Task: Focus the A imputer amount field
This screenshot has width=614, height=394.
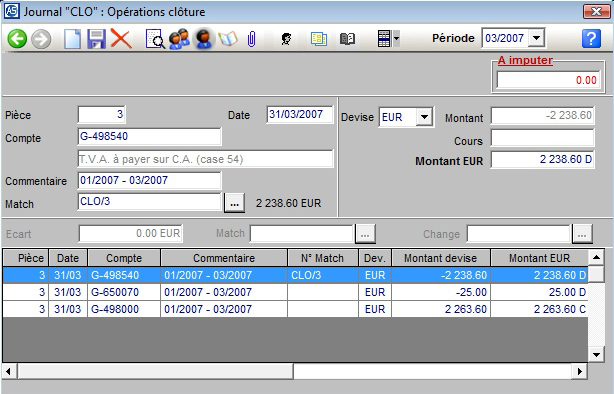Action: [548, 80]
